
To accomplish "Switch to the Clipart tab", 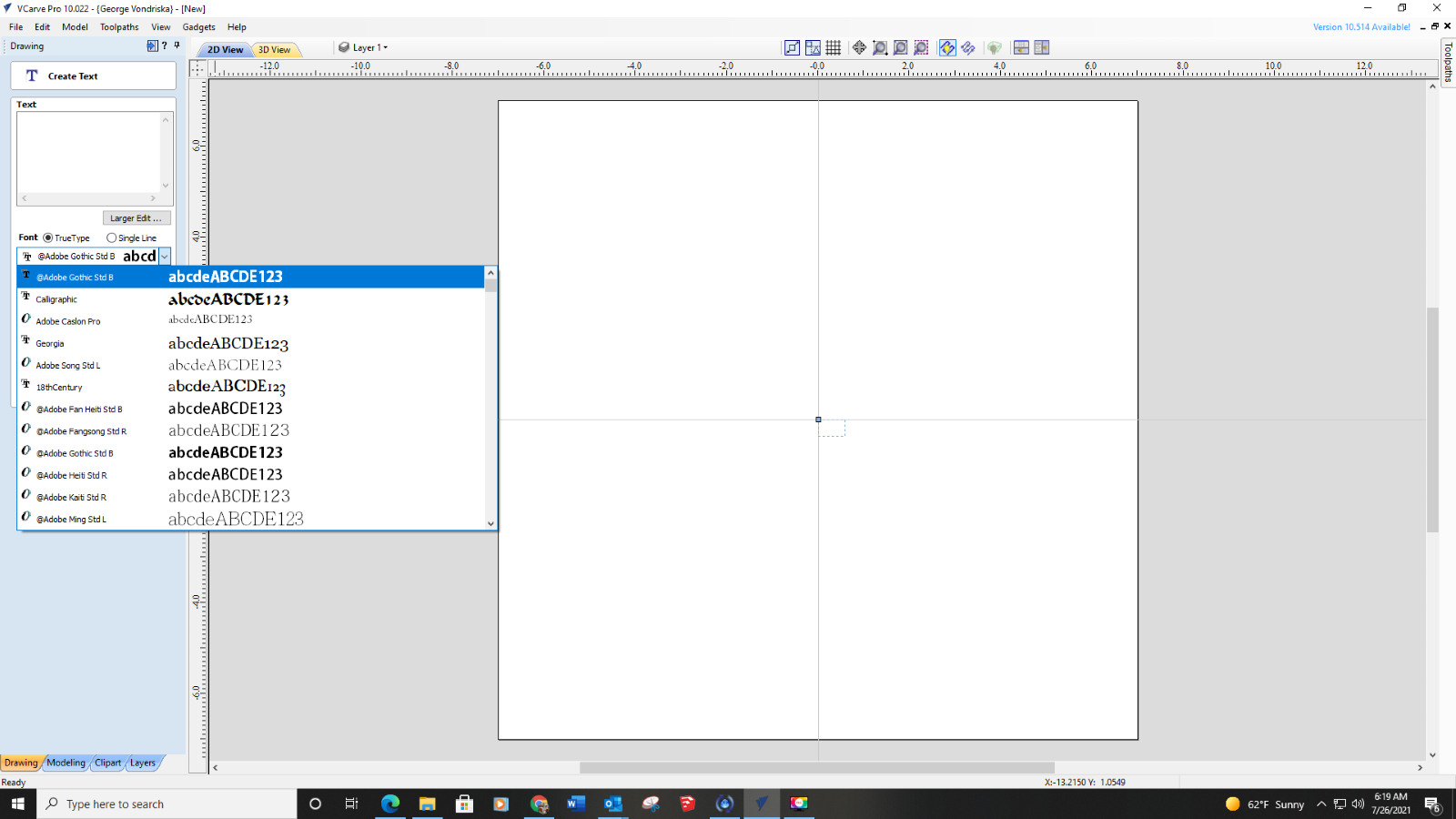I will click(107, 763).
